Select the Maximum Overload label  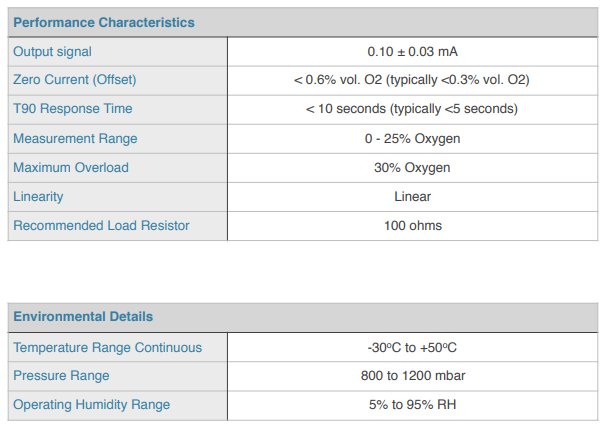pyautogui.click(x=71, y=167)
